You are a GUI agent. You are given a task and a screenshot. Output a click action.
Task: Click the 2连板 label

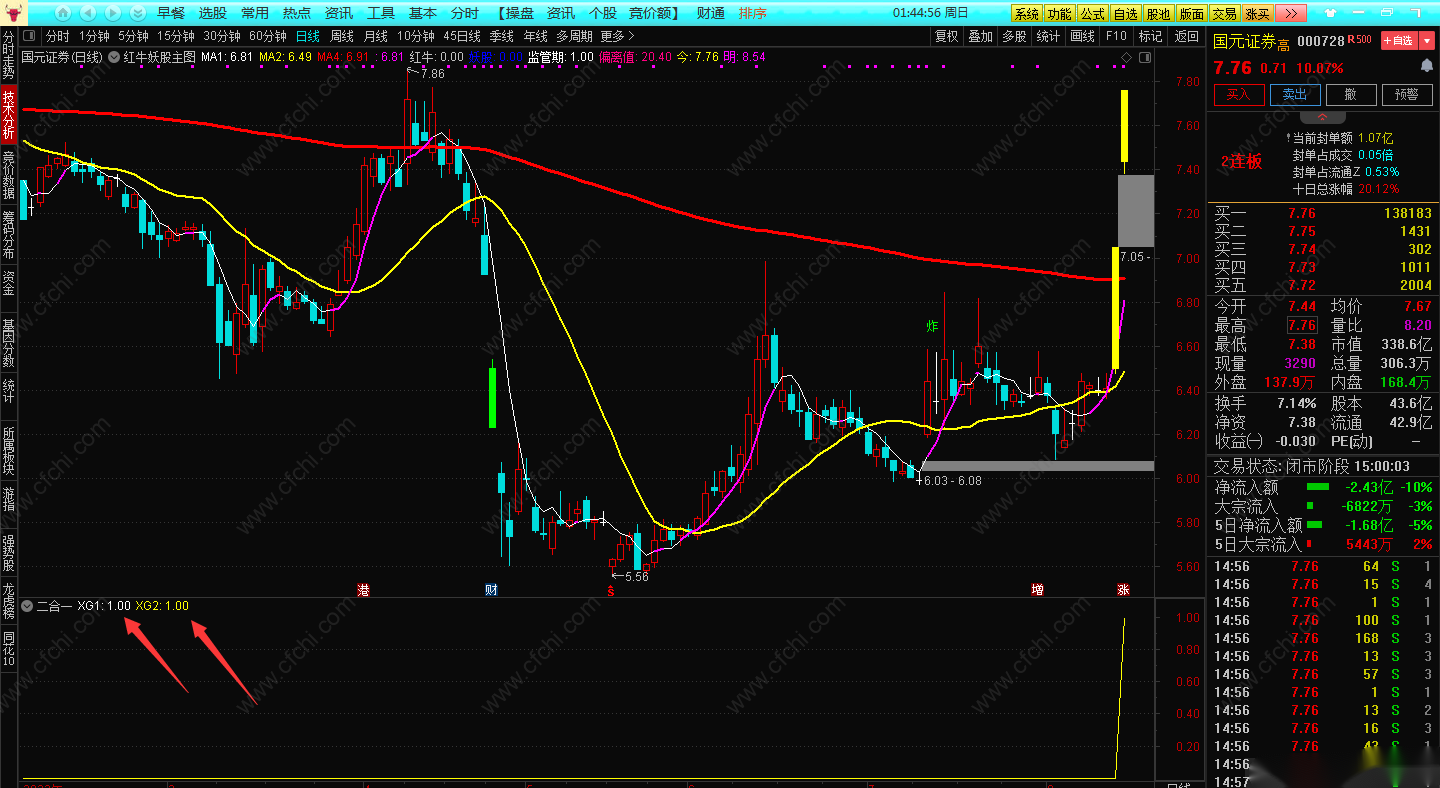click(1241, 162)
